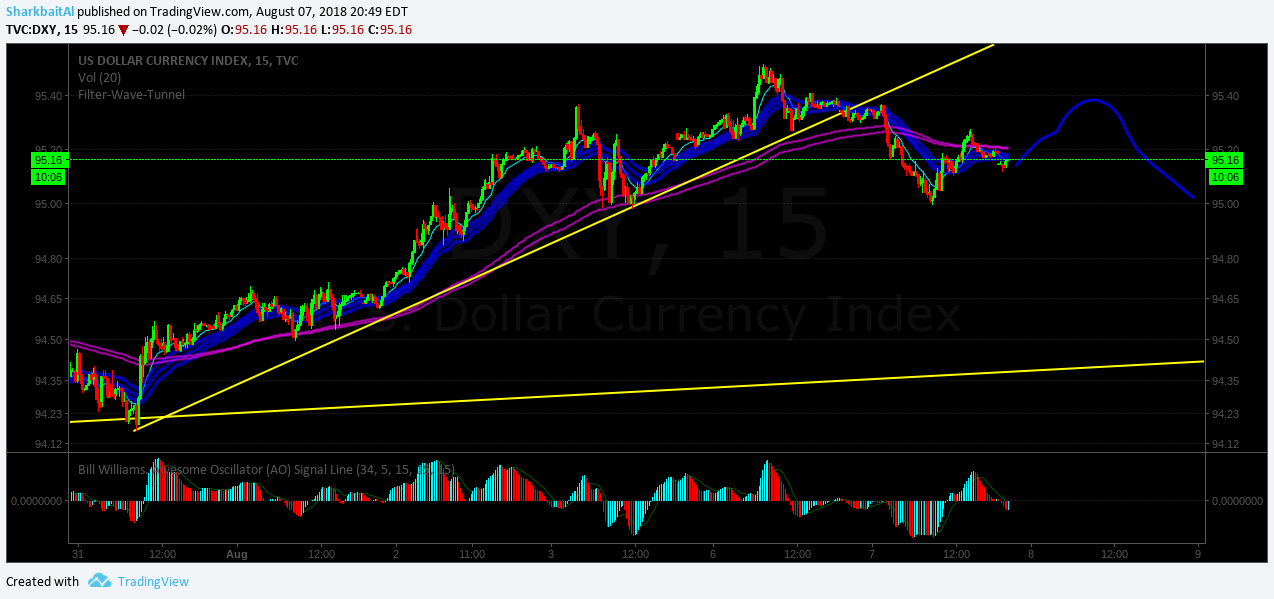Click the red down-arrow change indicator
The image size is (1274, 599).
coord(123,30)
